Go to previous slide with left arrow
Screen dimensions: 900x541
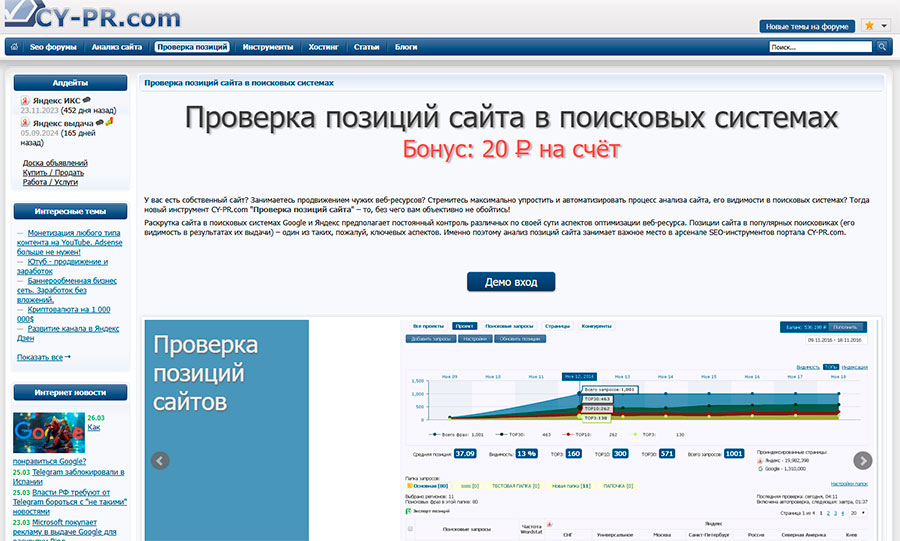[160, 460]
